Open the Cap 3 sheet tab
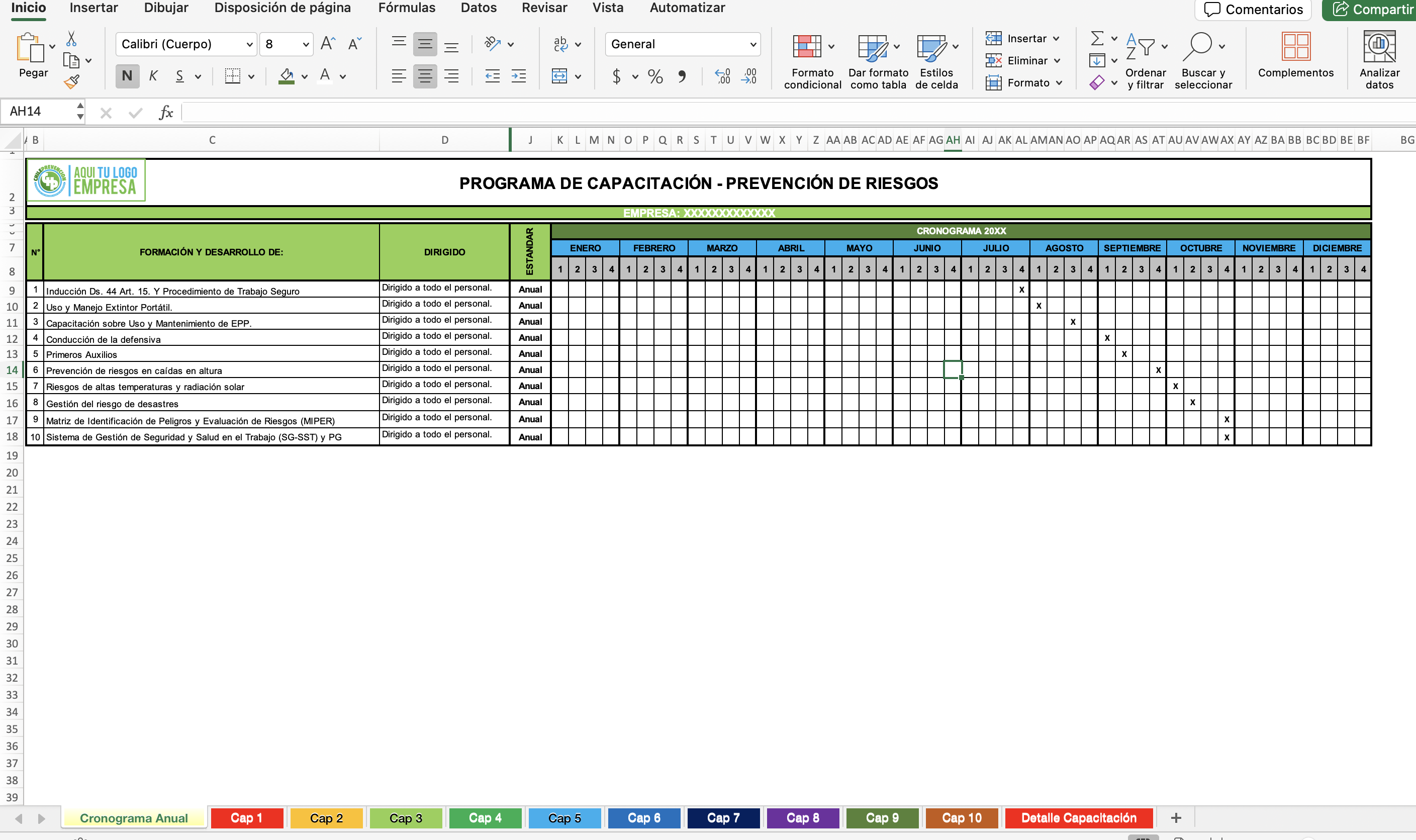Image resolution: width=1416 pixels, height=840 pixels. [406, 818]
